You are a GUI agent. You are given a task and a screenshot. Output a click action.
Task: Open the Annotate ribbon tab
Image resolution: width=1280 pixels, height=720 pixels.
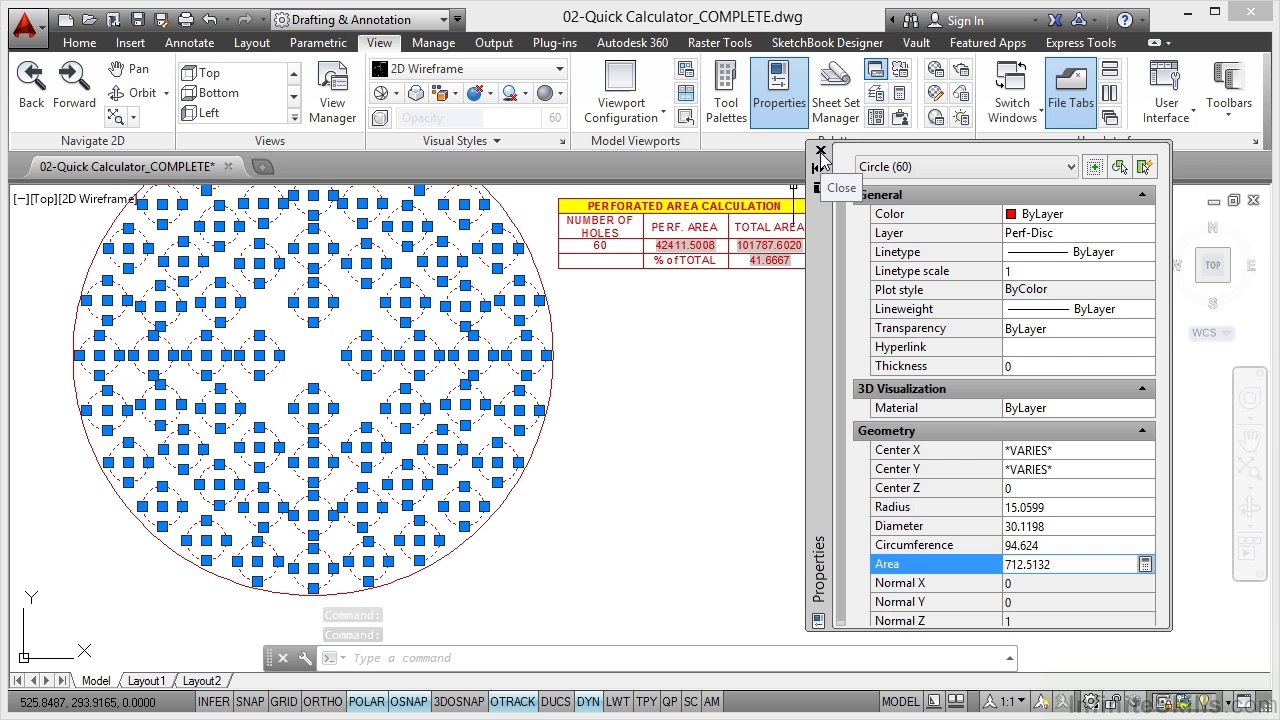189,43
